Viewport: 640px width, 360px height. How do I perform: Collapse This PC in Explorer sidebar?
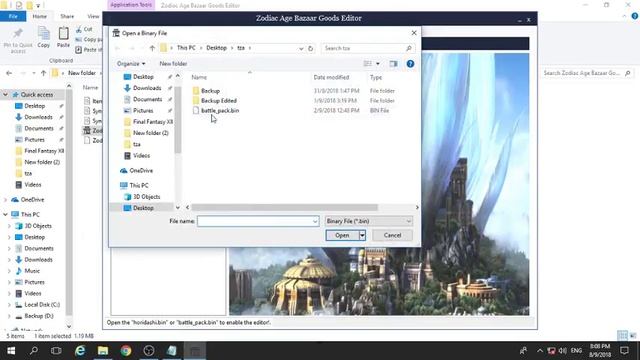pyautogui.click(x=5, y=214)
